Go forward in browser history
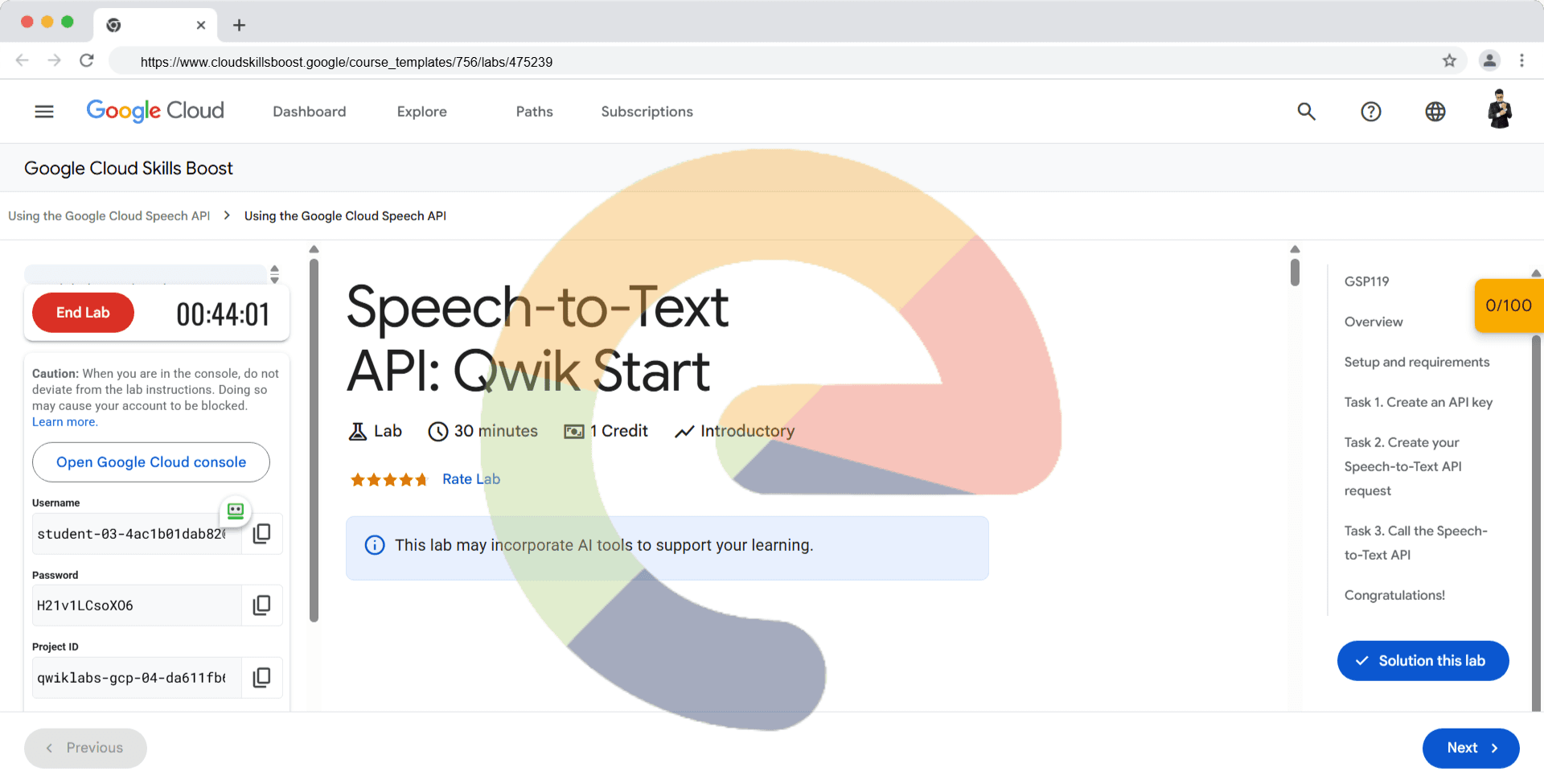The width and height of the screenshot is (1544, 784). coord(55,60)
